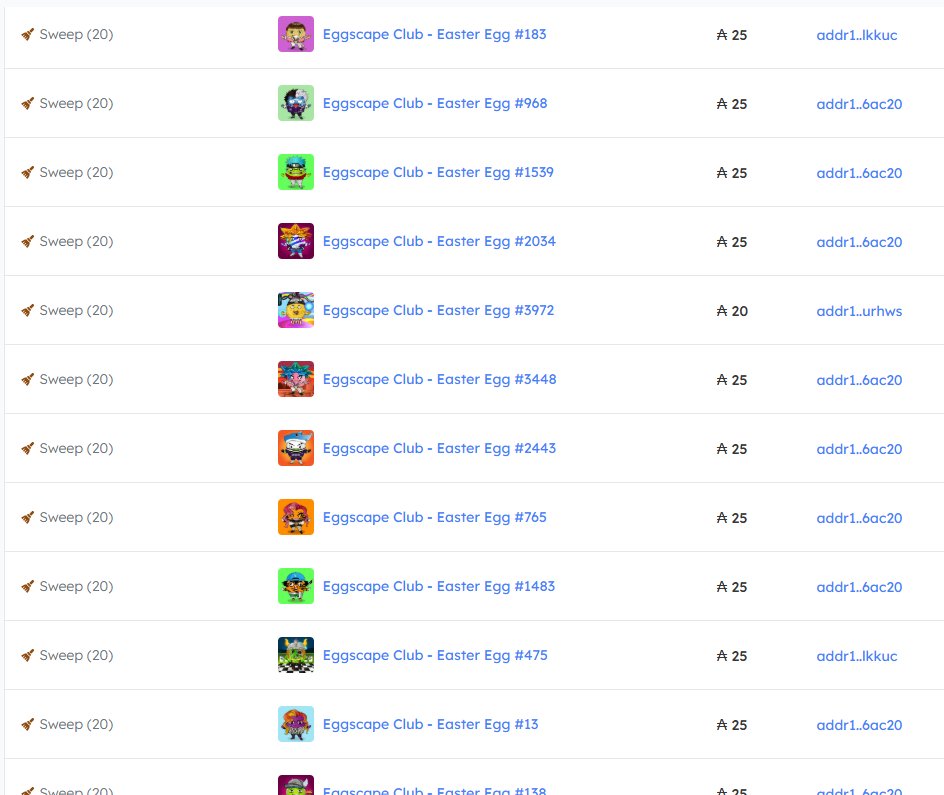
Task: Select the ₳ 25 price for Easter Egg #13
Action: coord(732,725)
